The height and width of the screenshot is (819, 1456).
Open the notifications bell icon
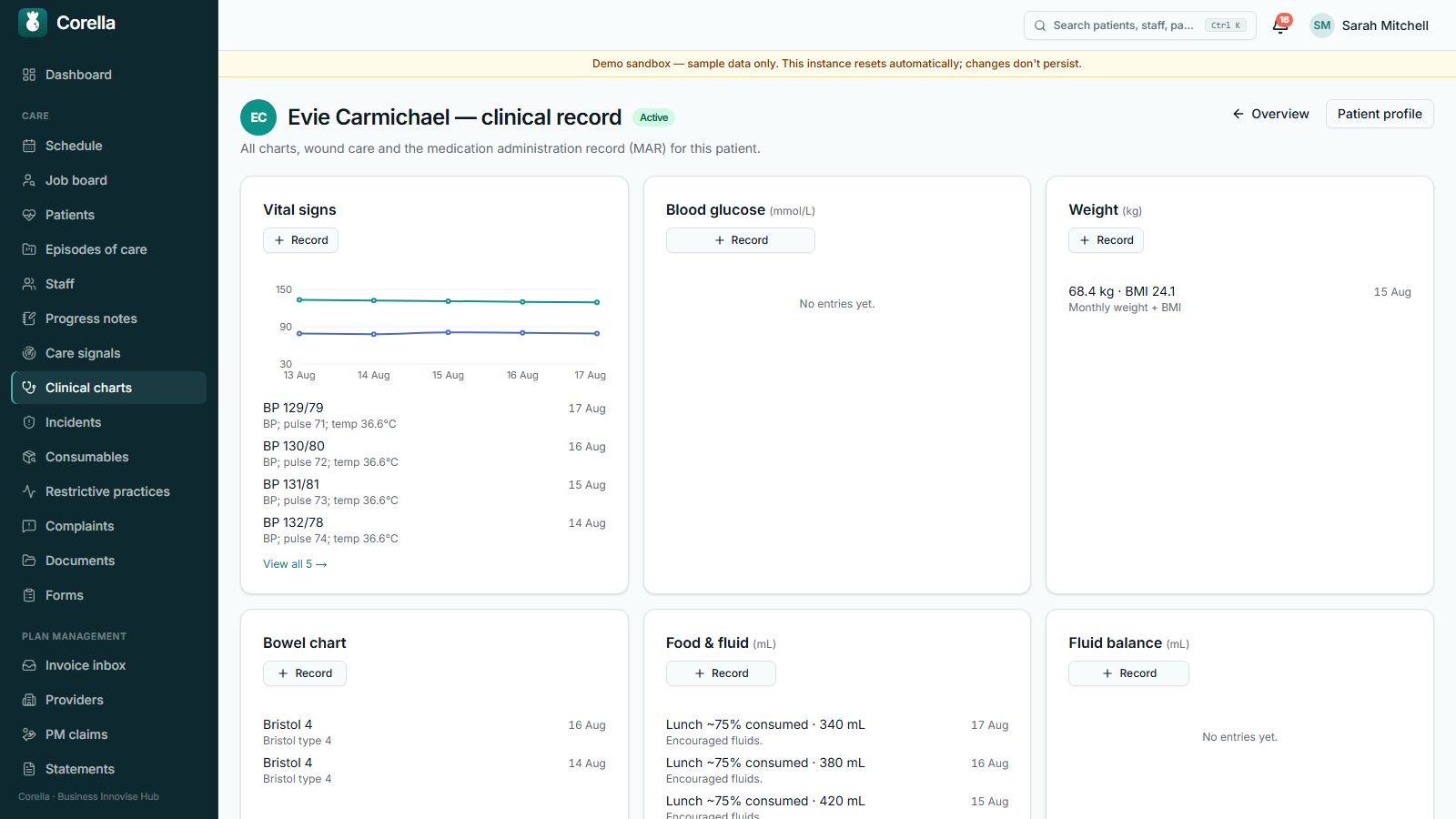tap(1280, 25)
